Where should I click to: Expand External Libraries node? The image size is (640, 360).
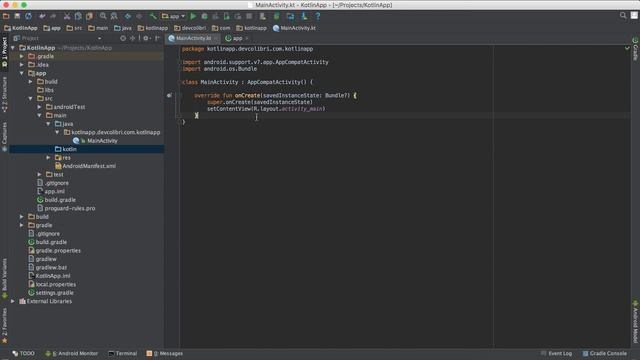(13, 301)
